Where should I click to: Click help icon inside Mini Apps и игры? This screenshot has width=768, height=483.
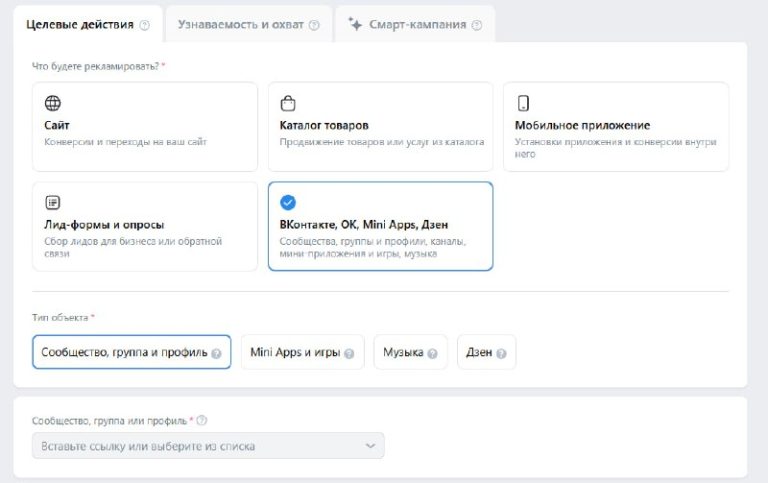coord(349,353)
